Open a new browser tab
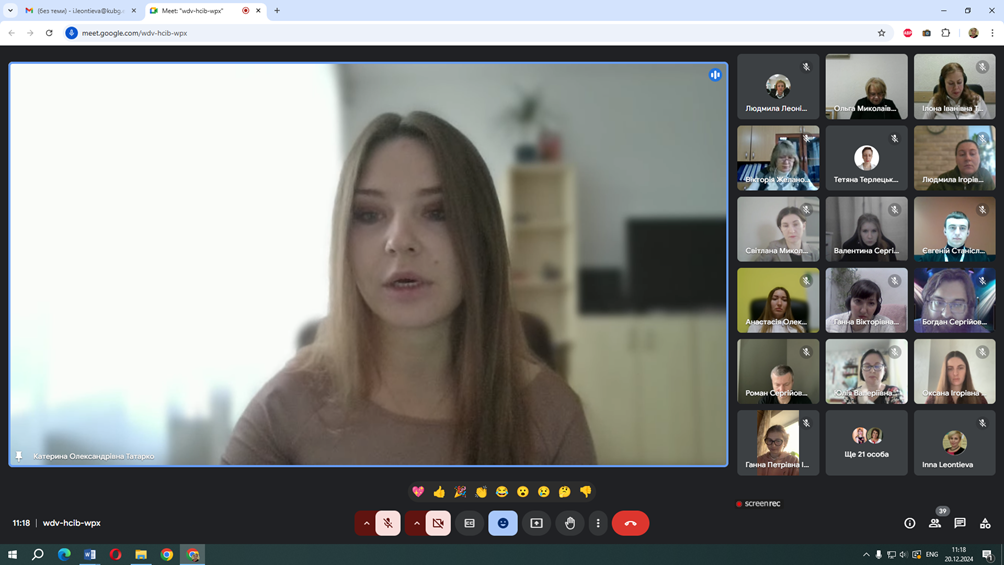This screenshot has width=1004, height=565. point(277,11)
